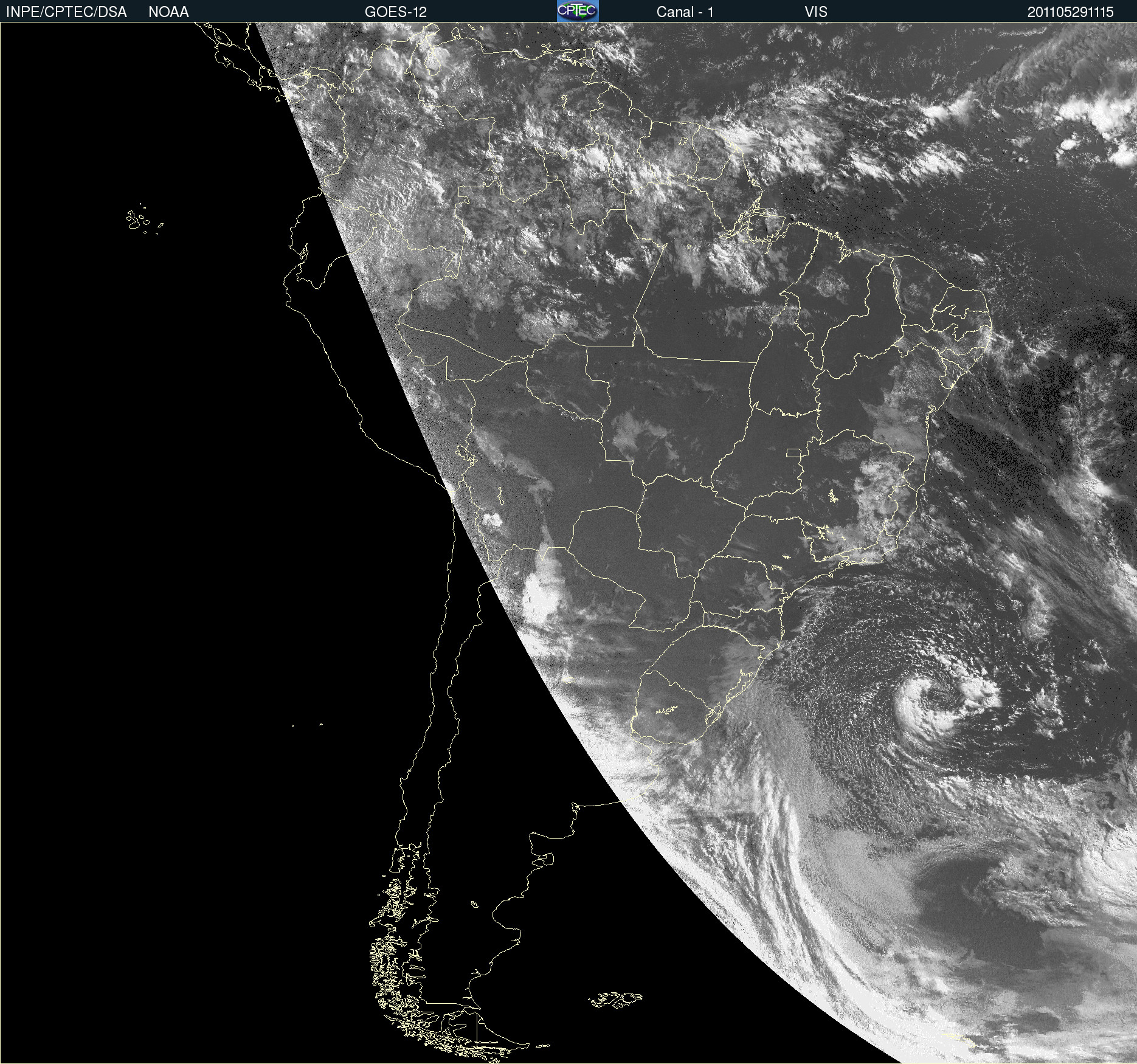Image resolution: width=1137 pixels, height=1064 pixels.
Task: Click the NOAA label in header
Action: click(x=168, y=12)
